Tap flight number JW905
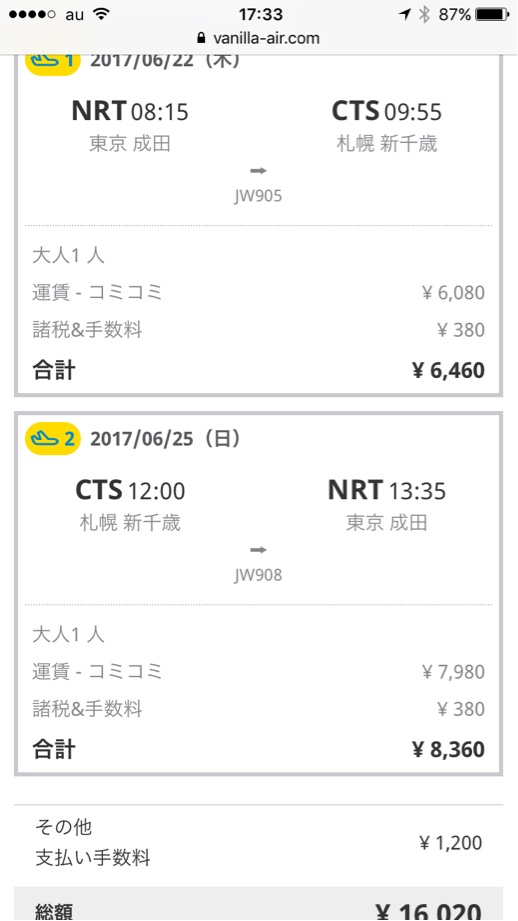 point(258,196)
